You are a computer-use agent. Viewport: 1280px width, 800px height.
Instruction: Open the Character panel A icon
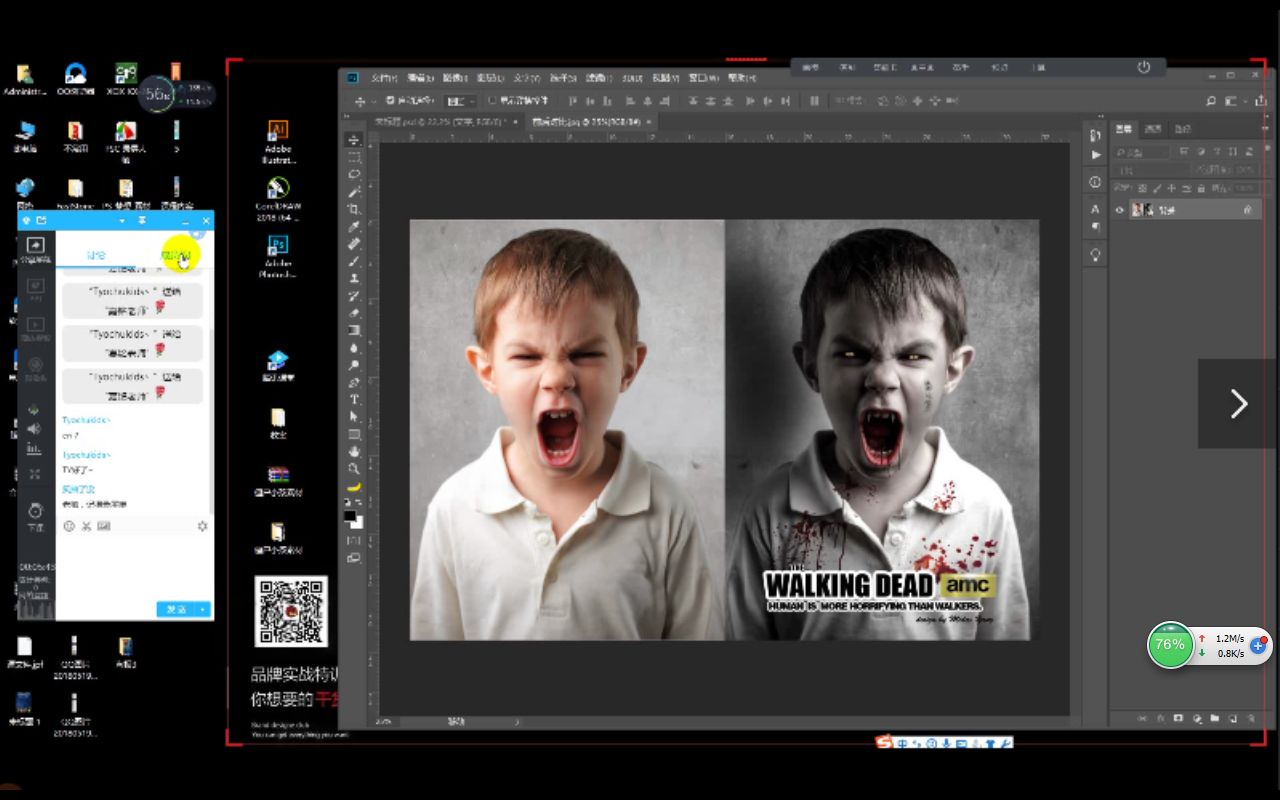(1095, 209)
